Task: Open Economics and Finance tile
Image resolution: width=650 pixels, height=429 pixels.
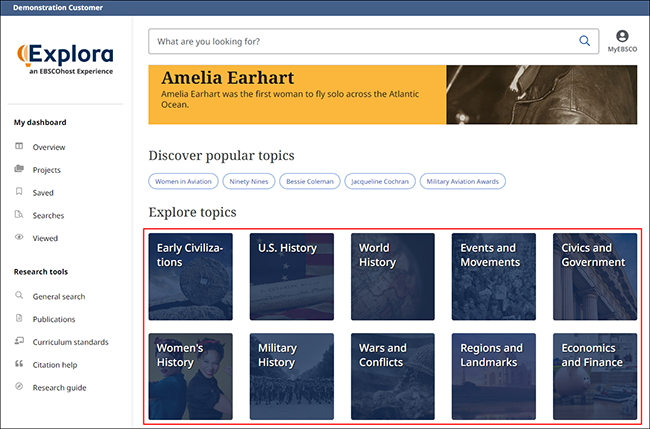Action: (595, 376)
